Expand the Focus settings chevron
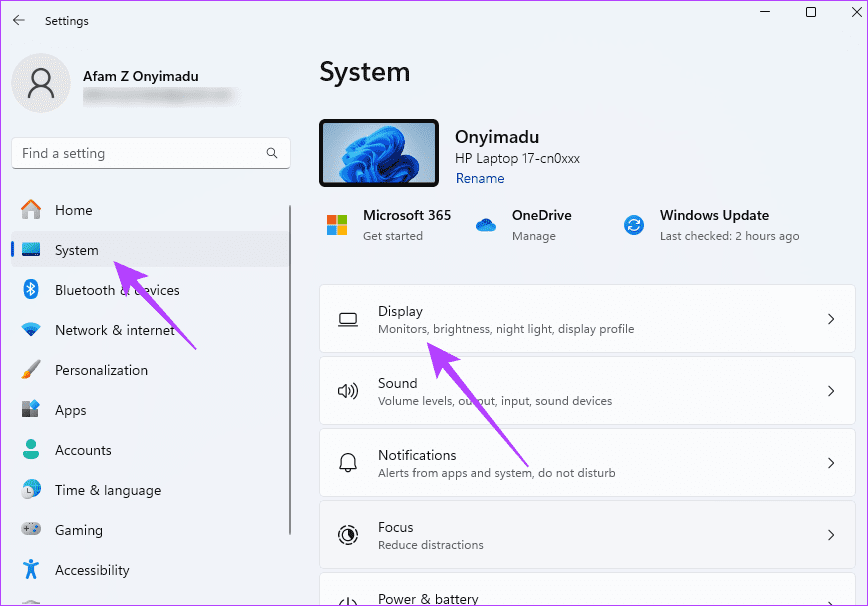Screen dimensions: 868x606 point(831,535)
